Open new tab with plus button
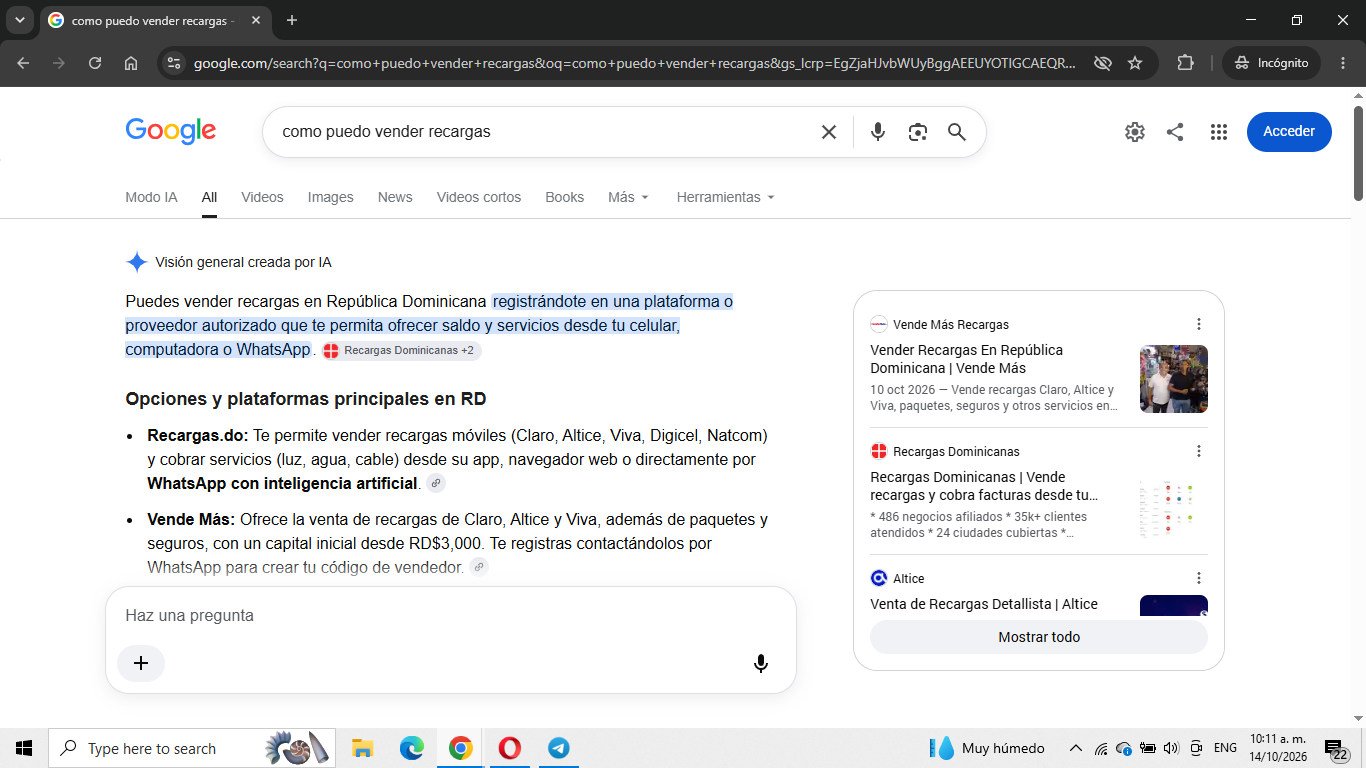The height and width of the screenshot is (768, 1366). pyautogui.click(x=291, y=20)
